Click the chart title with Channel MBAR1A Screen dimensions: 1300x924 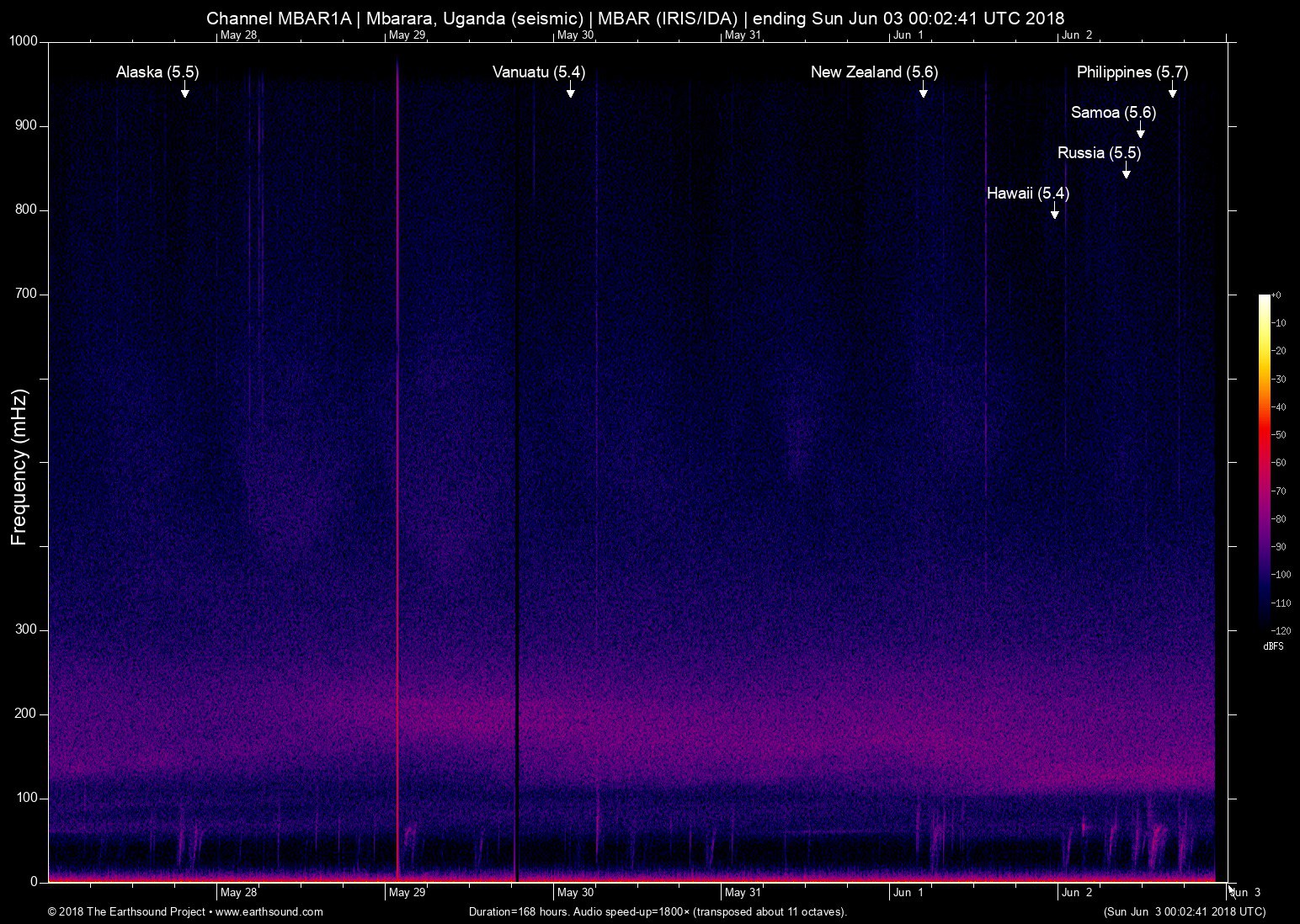(x=635, y=18)
